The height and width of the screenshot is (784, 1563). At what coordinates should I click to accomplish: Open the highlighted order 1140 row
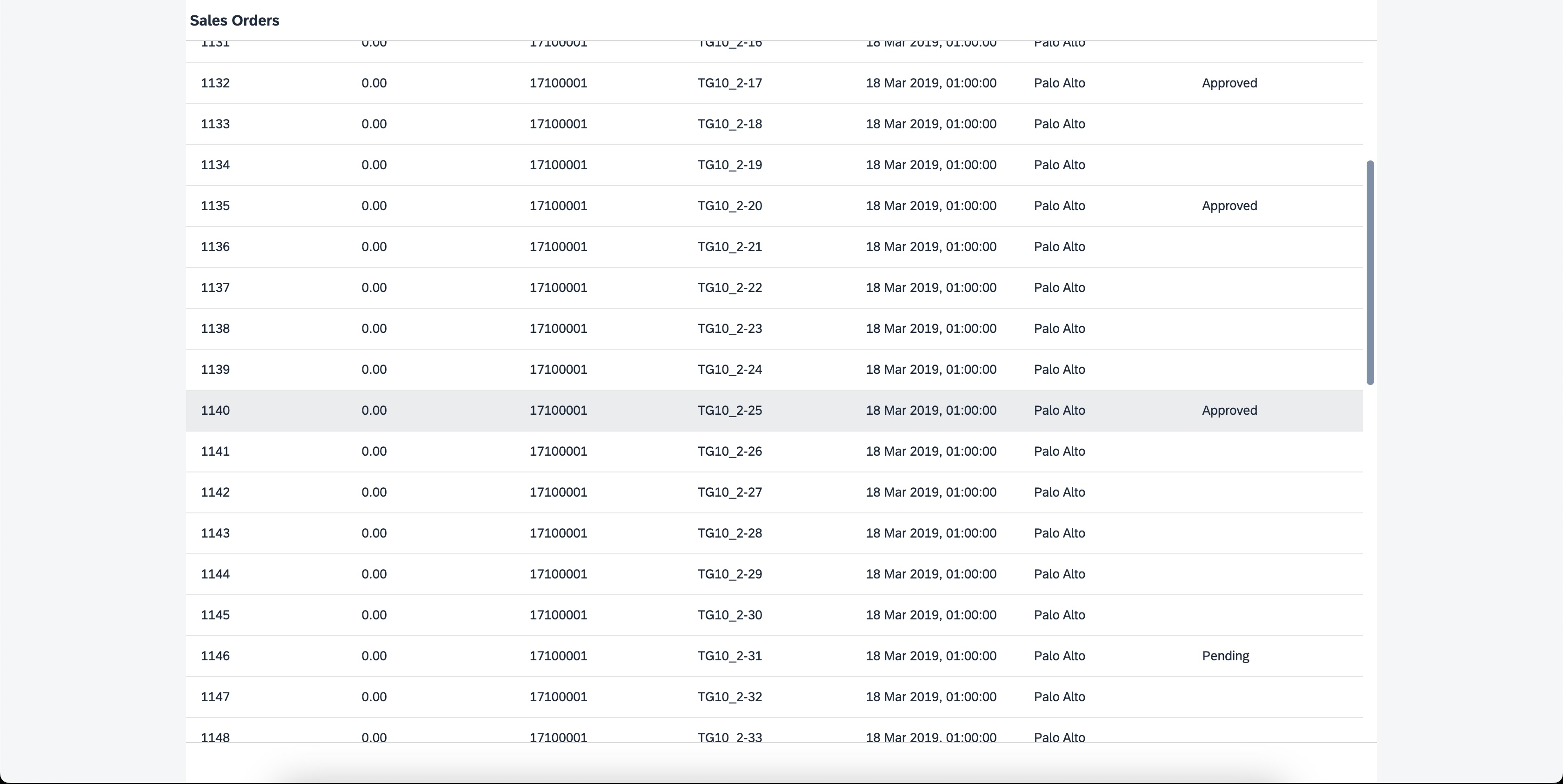pyautogui.click(x=774, y=411)
